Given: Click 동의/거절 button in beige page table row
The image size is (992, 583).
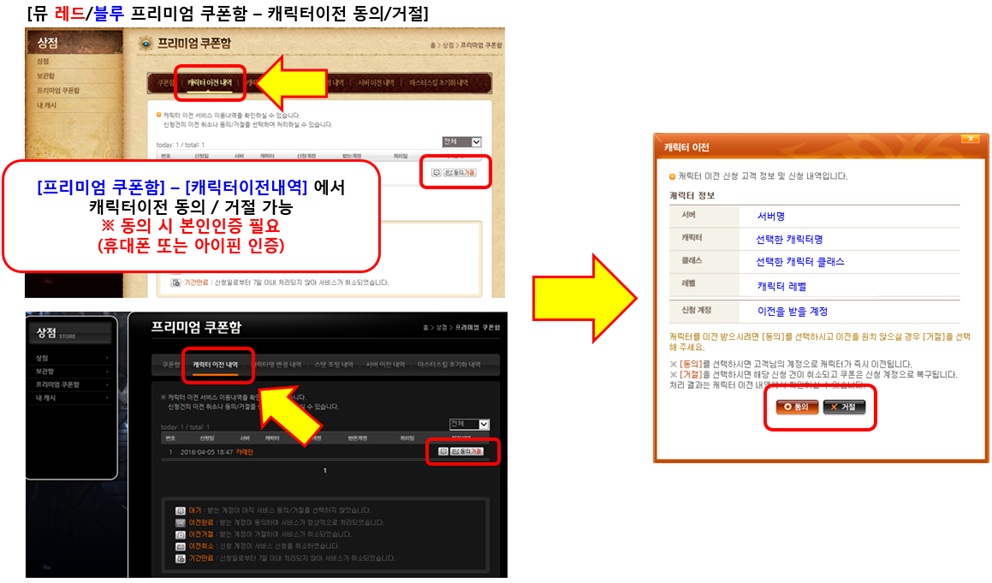Looking at the screenshot, I should [x=460, y=173].
